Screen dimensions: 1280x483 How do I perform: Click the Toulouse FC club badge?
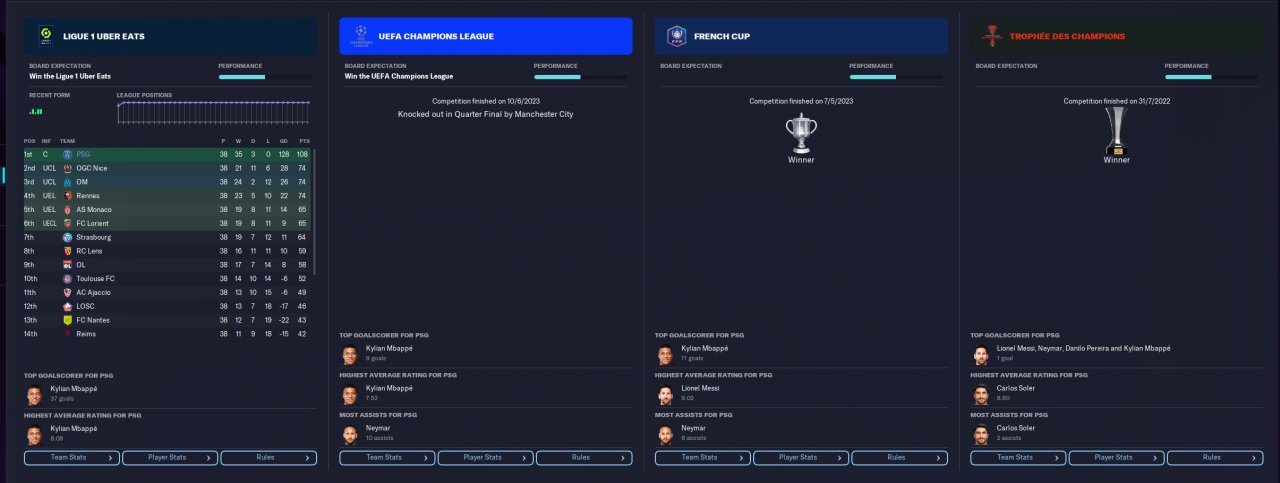click(67, 279)
